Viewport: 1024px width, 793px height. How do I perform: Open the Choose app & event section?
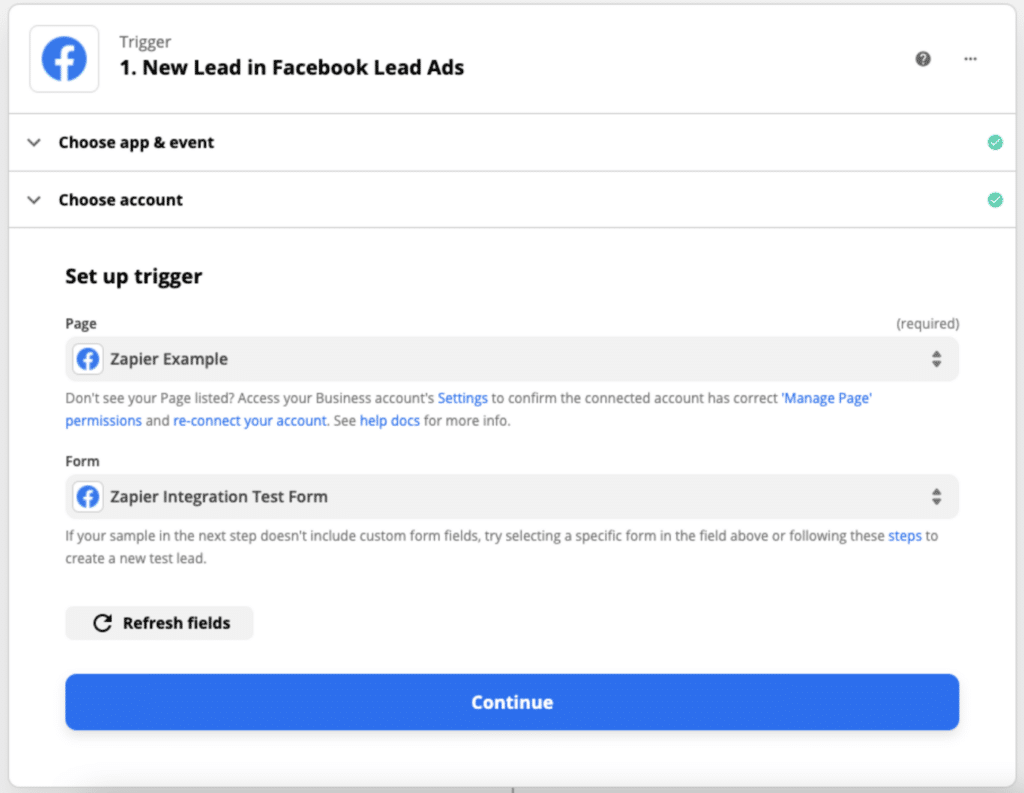pos(512,142)
